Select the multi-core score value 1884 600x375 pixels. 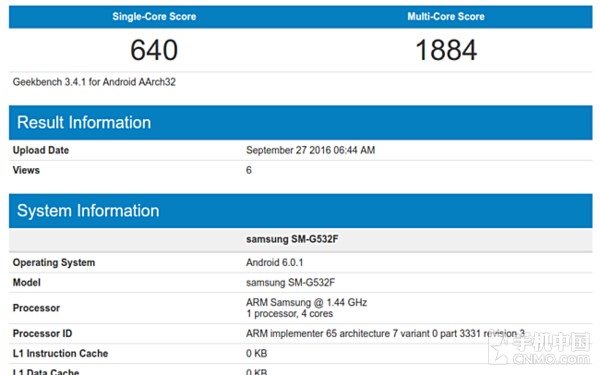[446, 50]
